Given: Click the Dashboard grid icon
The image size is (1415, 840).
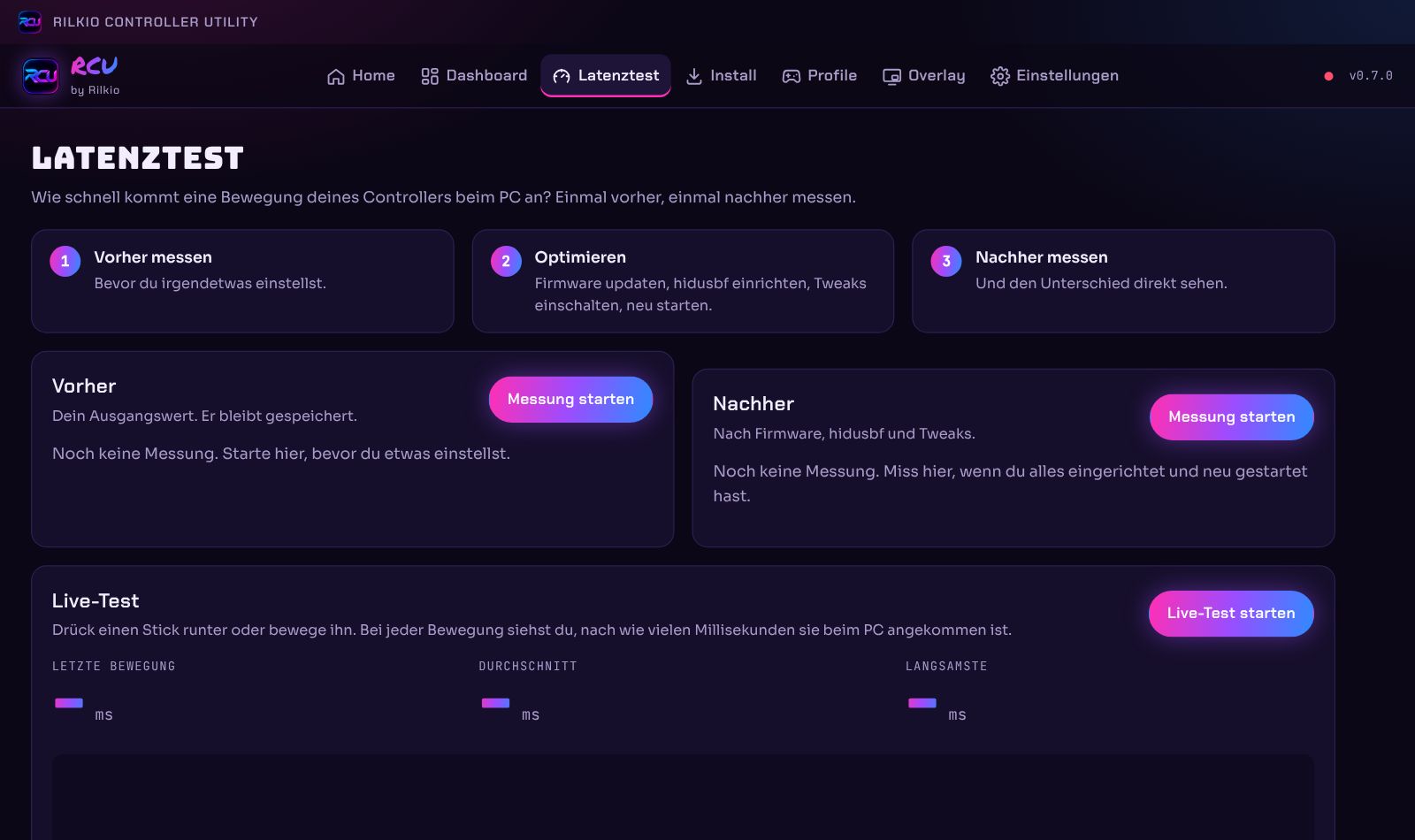Looking at the screenshot, I should coord(430,76).
